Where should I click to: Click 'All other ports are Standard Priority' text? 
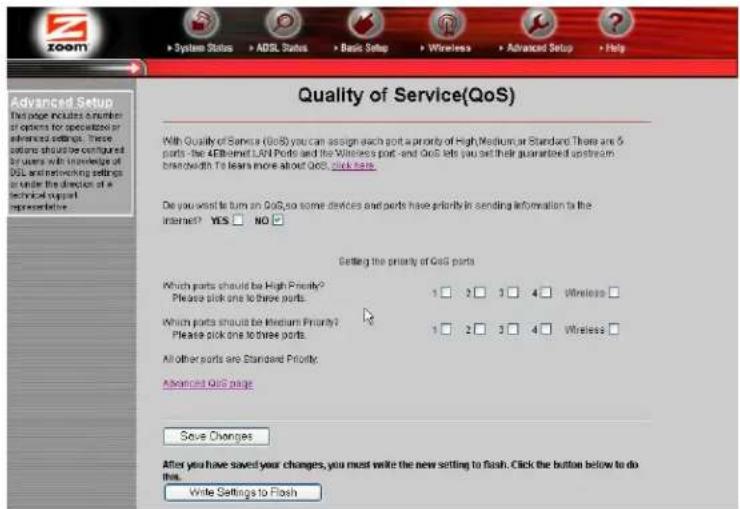pos(240,359)
